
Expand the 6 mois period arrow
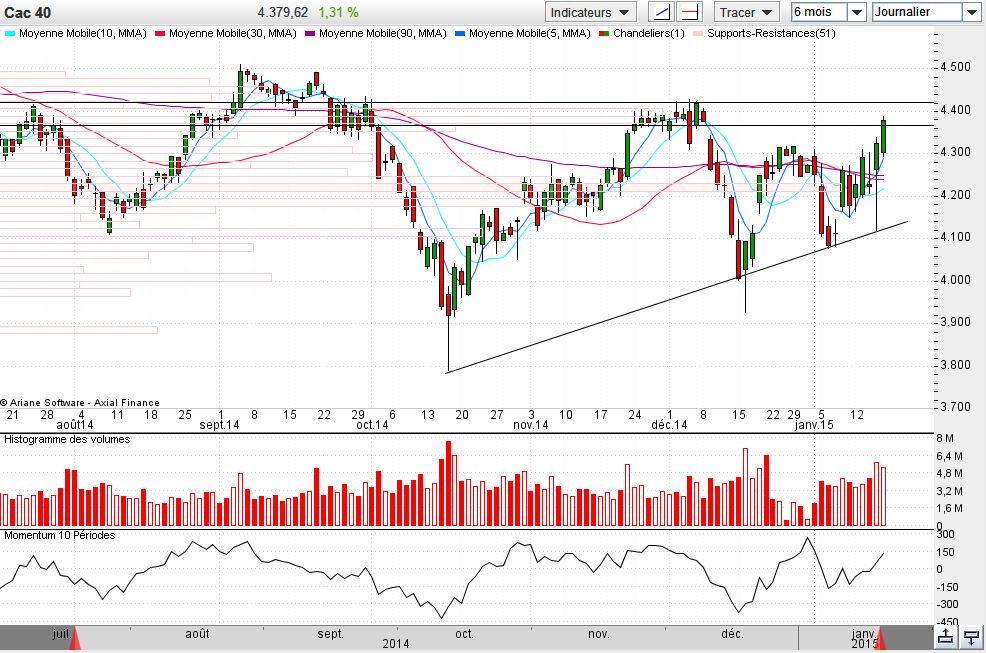pos(857,12)
